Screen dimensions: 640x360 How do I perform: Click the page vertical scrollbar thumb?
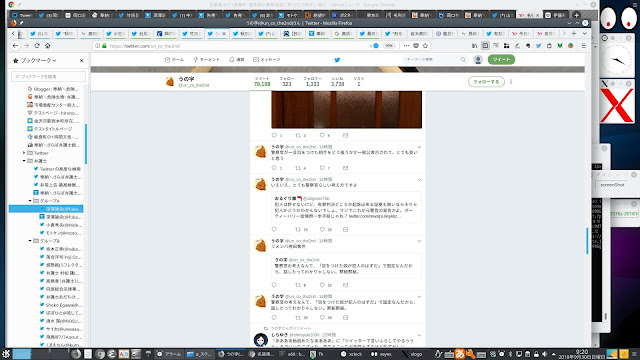click(587, 241)
